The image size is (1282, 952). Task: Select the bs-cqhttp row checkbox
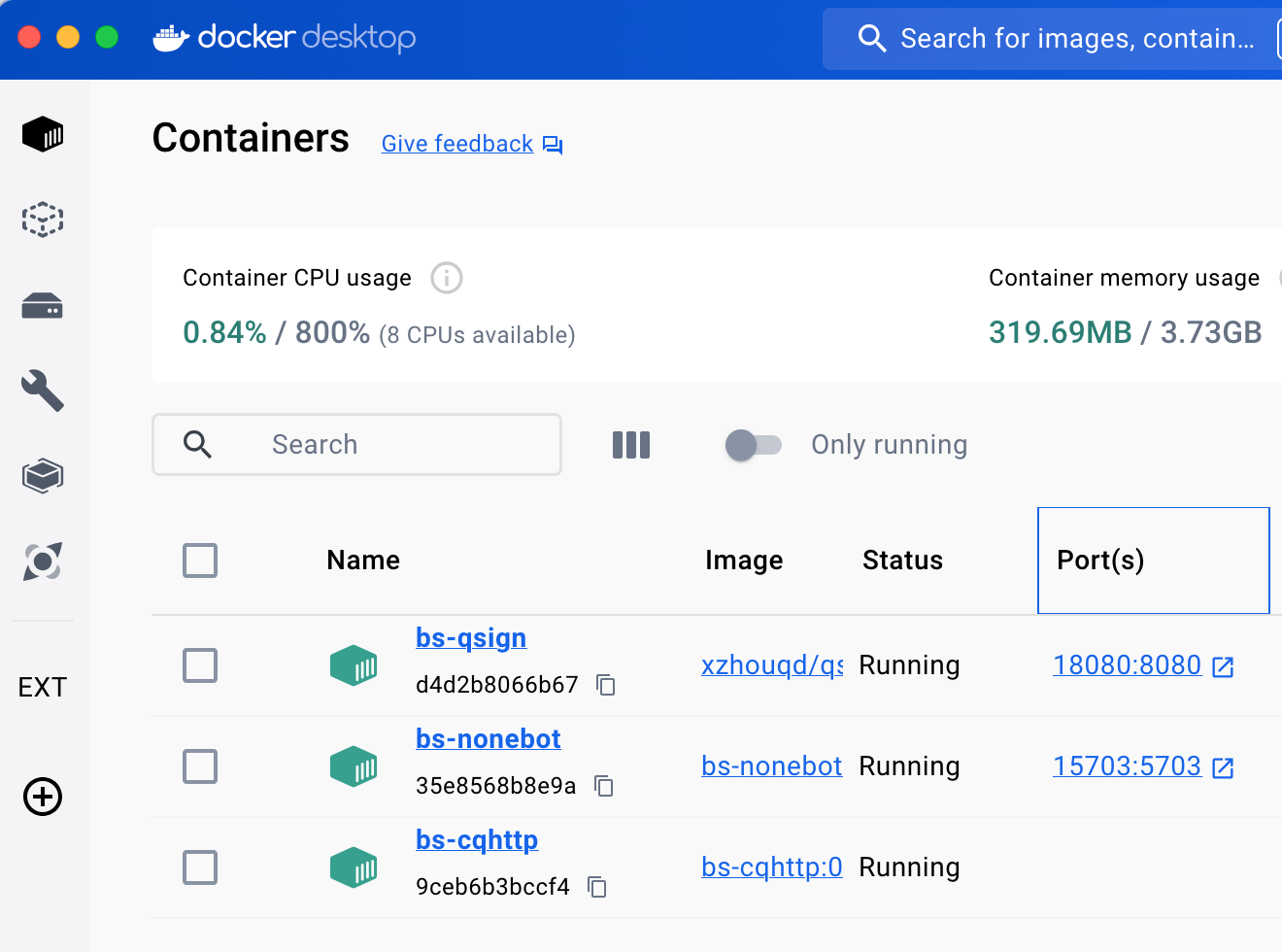pos(200,867)
